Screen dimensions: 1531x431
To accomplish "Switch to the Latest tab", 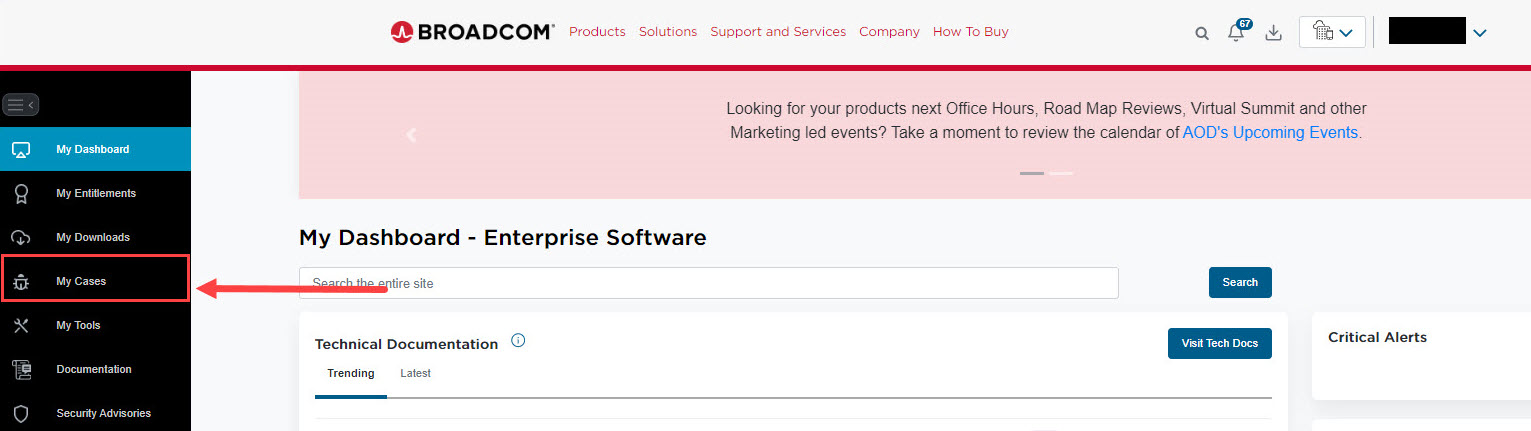I will [415, 373].
